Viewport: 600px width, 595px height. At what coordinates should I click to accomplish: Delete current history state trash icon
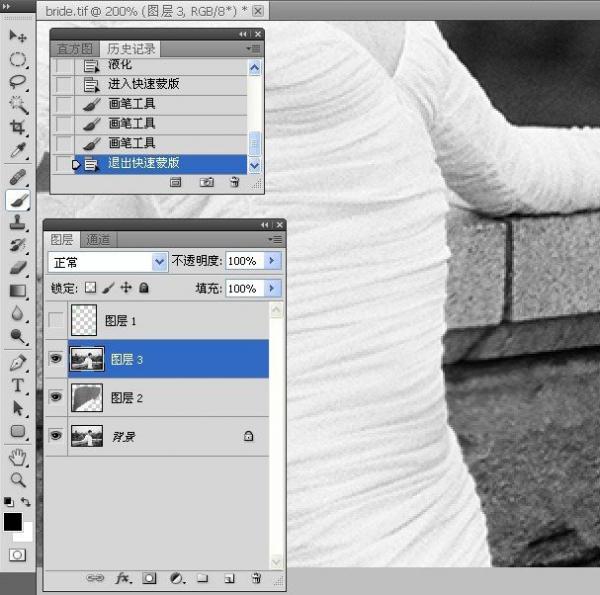point(235,182)
